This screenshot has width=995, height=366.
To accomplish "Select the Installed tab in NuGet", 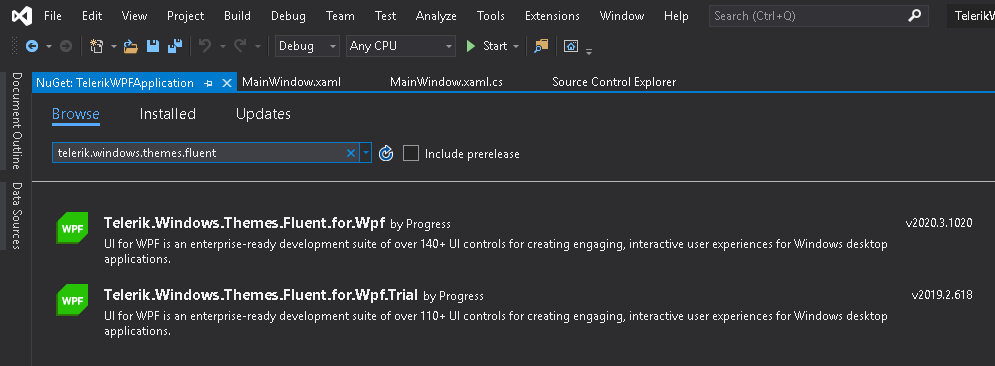I will point(168,114).
